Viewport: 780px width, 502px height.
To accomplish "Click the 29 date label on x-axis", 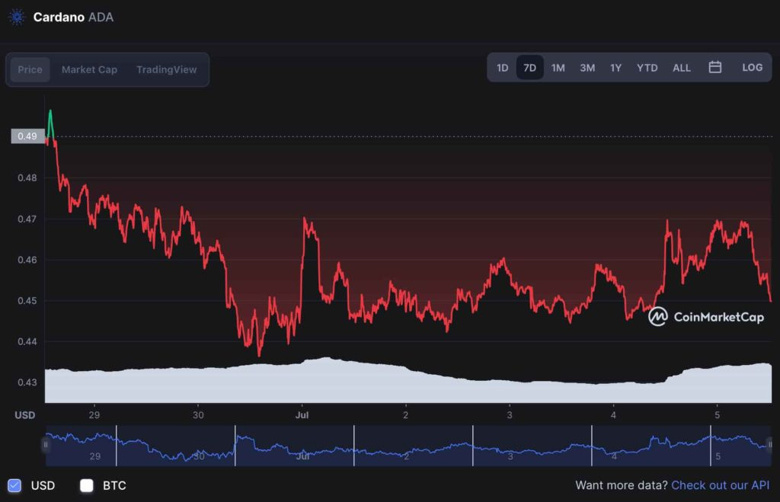I will click(94, 415).
